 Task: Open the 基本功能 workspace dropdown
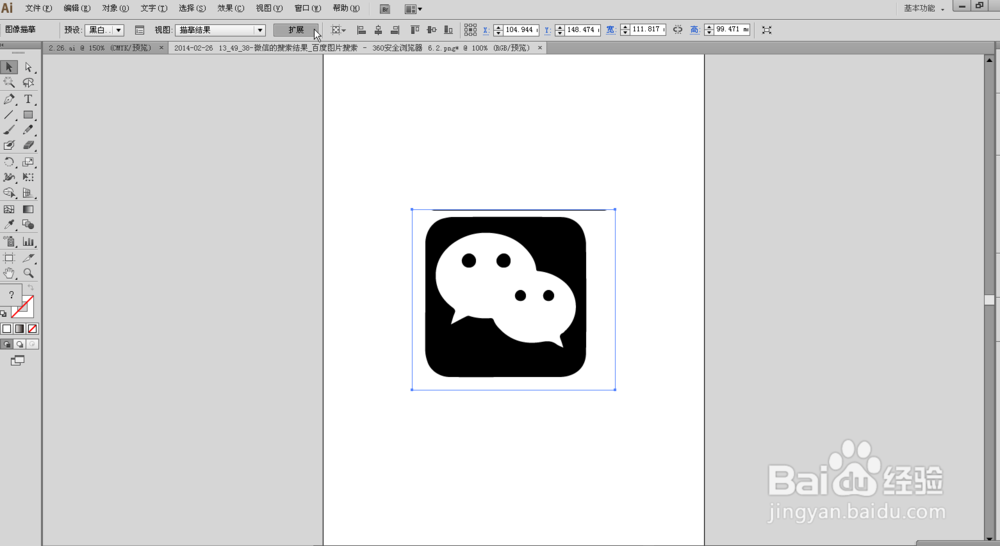coord(923,8)
